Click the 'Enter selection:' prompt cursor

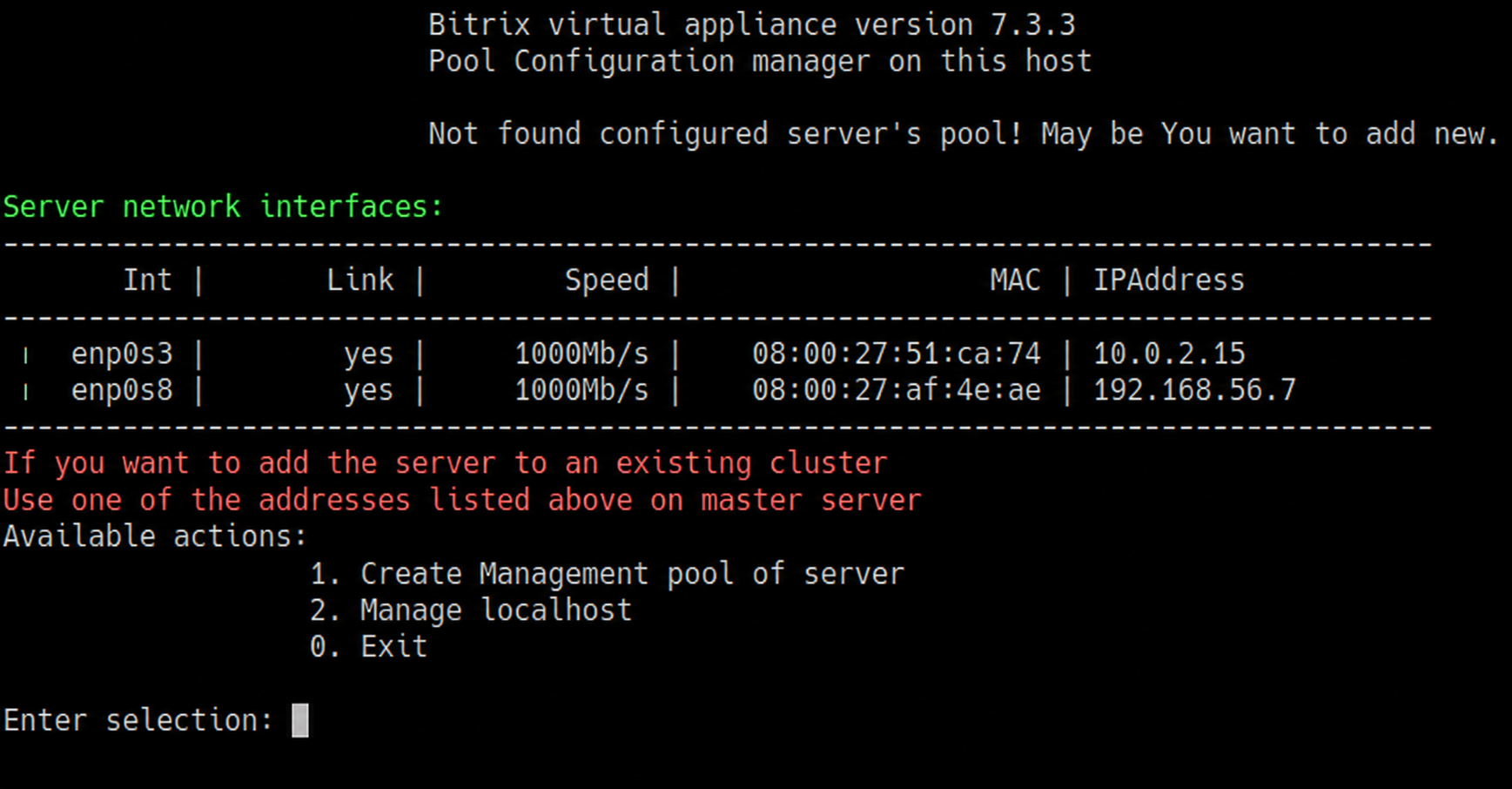[x=299, y=720]
